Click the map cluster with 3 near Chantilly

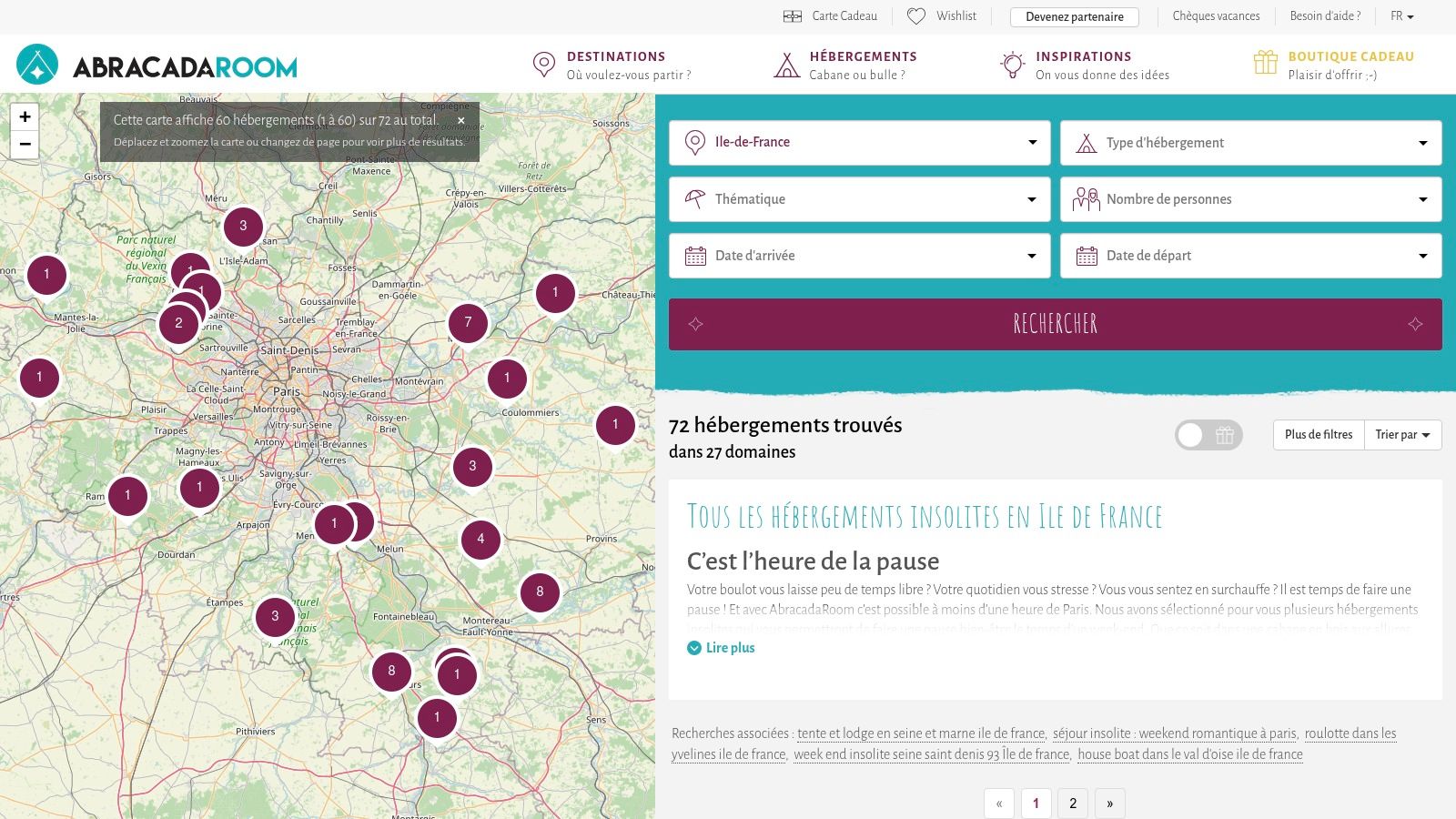click(x=243, y=227)
